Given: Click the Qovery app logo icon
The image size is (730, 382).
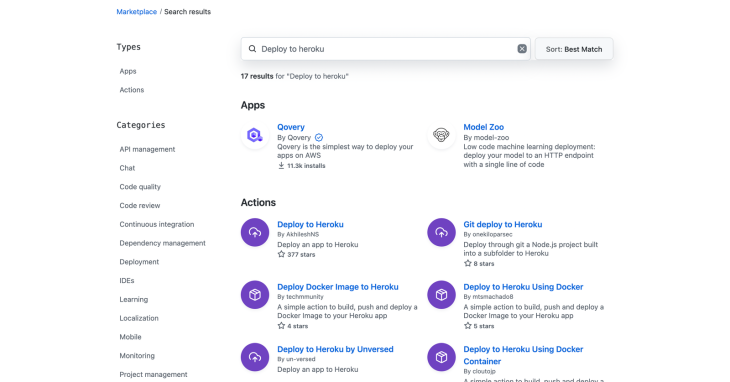Looking at the screenshot, I should click(255, 135).
